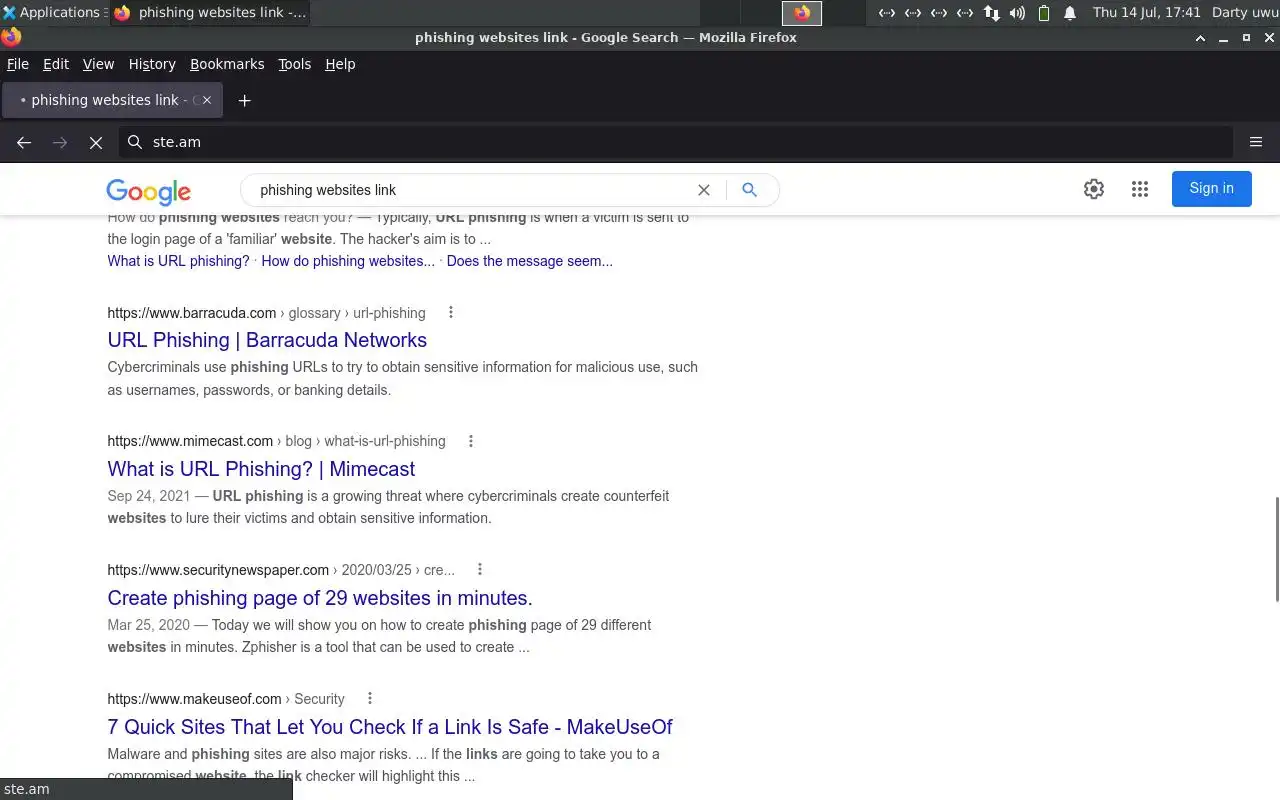This screenshot has height=800, width=1280.
Task: Click the volume speaker icon
Action: click(1018, 13)
